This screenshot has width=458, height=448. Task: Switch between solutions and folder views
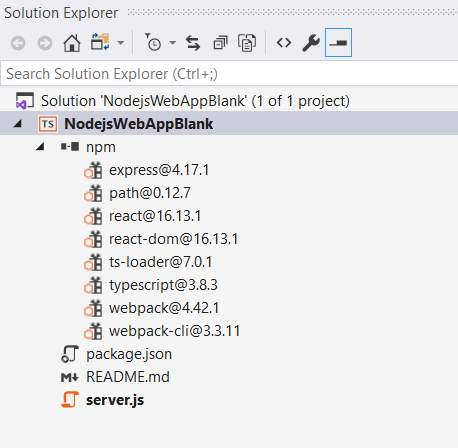click(x=100, y=42)
